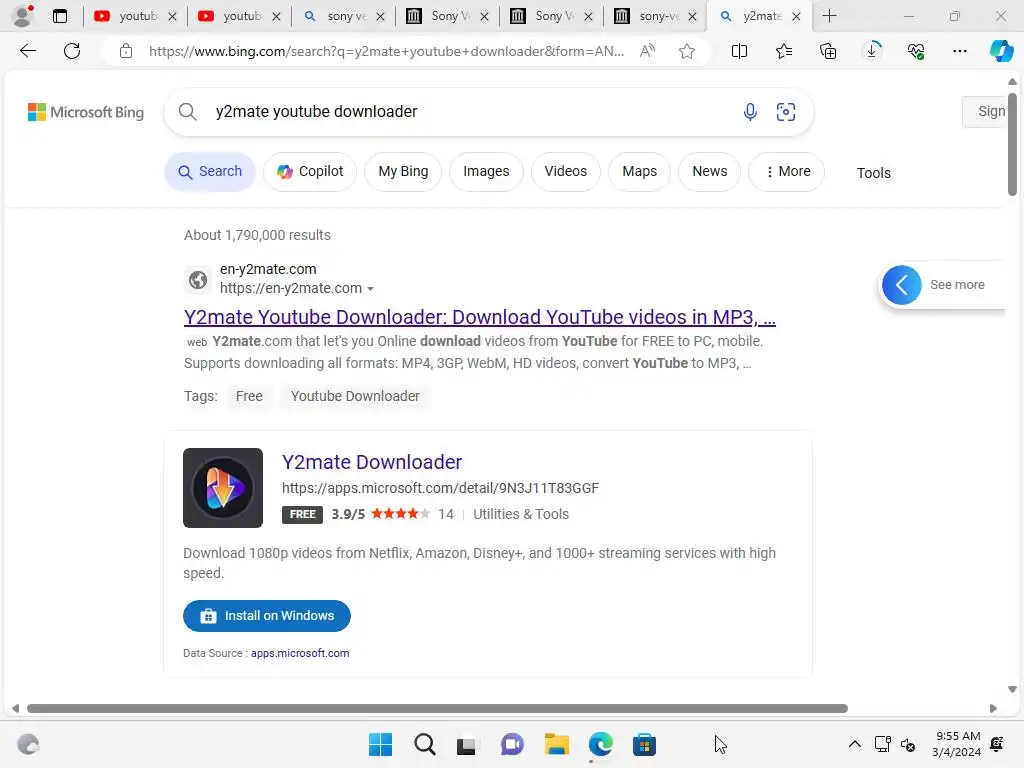Open Read aloud icon in address bar

click(x=647, y=51)
